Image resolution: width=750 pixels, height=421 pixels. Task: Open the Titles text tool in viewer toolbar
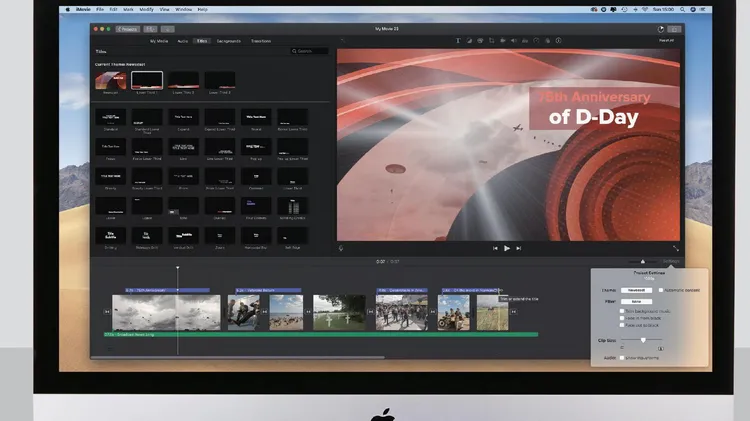[x=458, y=41]
